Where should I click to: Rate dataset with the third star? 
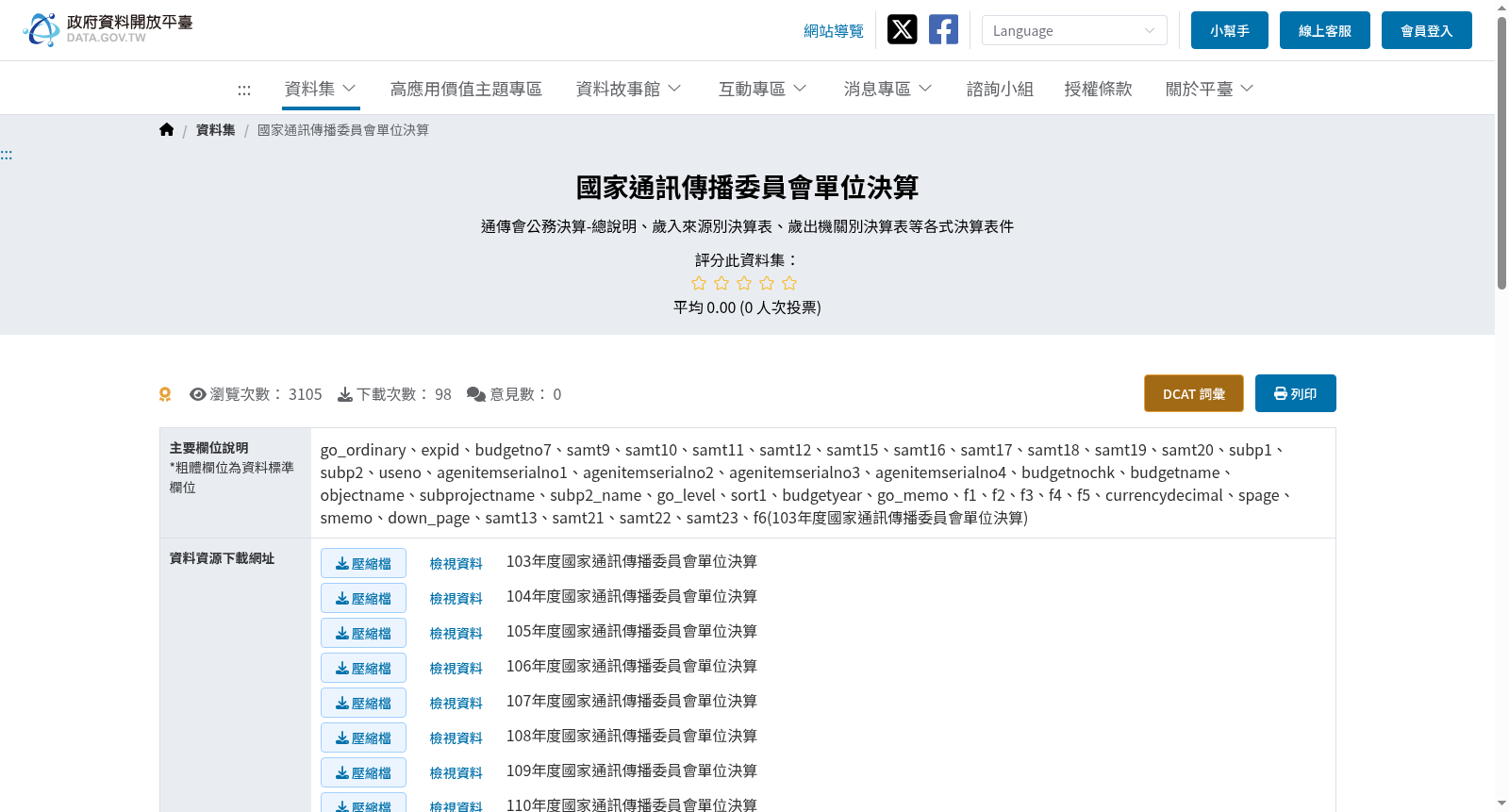(744, 283)
